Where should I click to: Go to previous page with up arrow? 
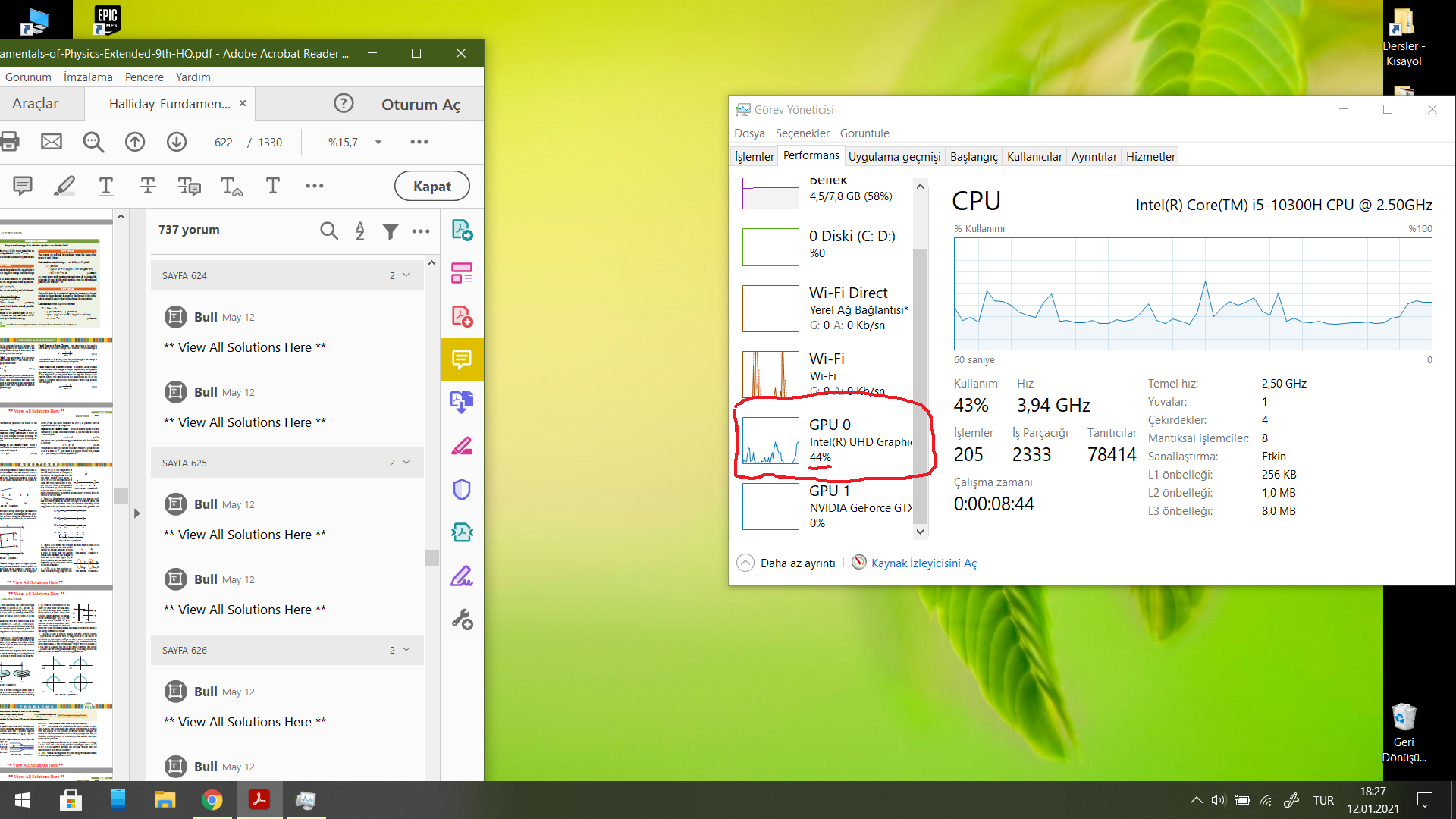coord(135,142)
